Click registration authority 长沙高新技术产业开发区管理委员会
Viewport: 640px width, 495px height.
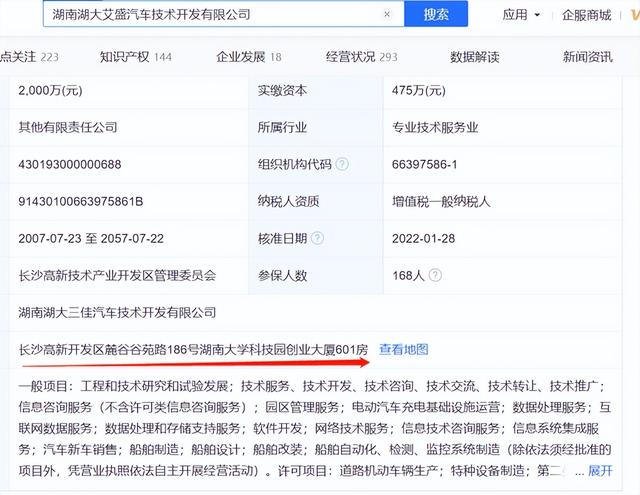point(117,275)
